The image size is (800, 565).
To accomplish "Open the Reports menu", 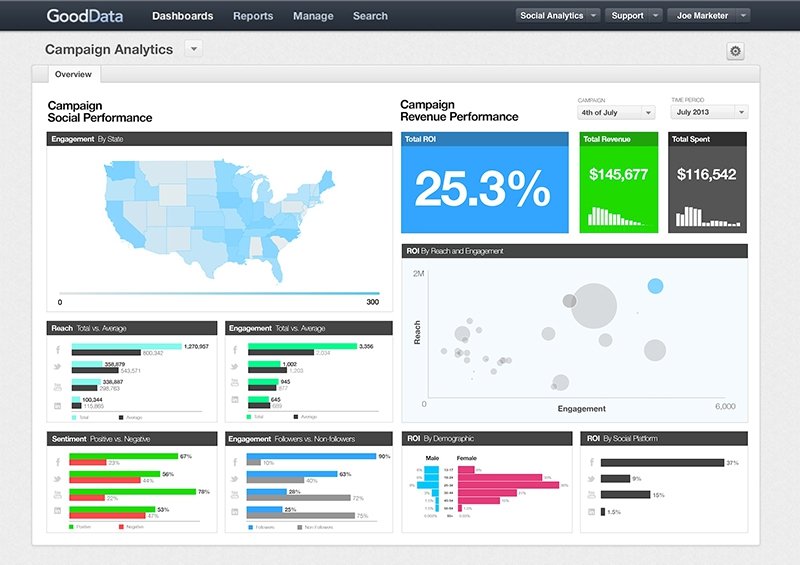I will click(x=253, y=16).
